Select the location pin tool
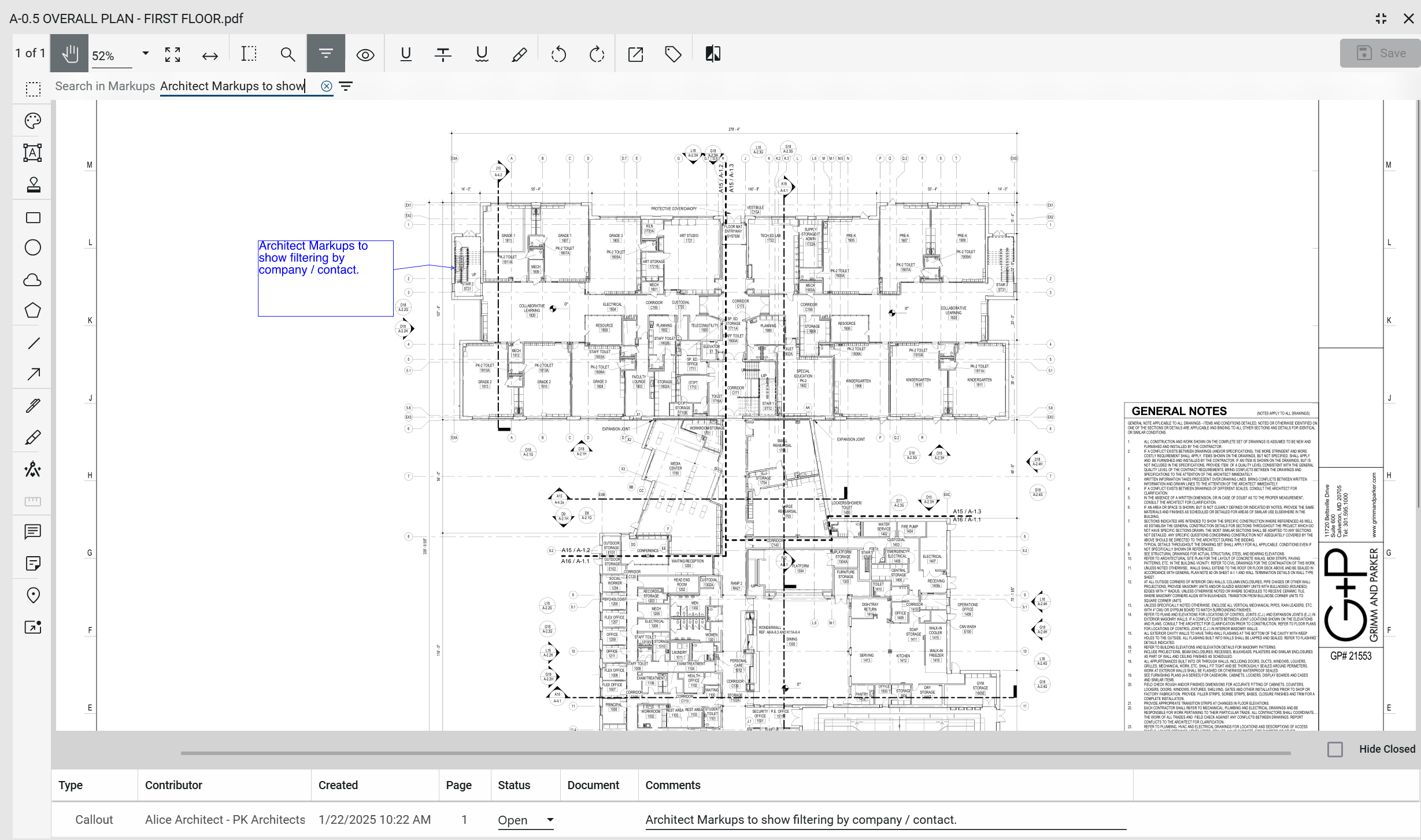 [33, 595]
